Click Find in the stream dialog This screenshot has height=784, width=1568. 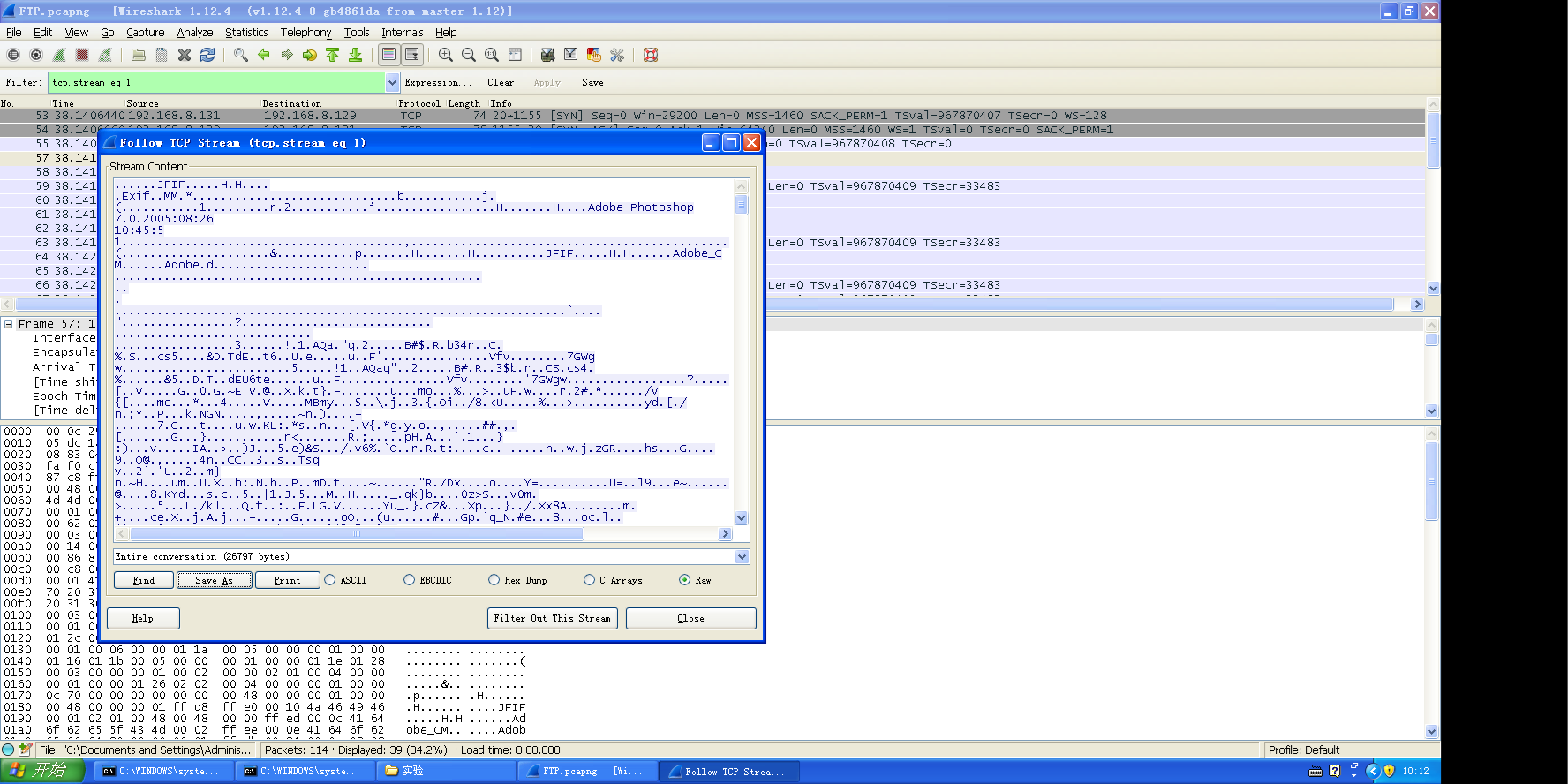coord(144,580)
